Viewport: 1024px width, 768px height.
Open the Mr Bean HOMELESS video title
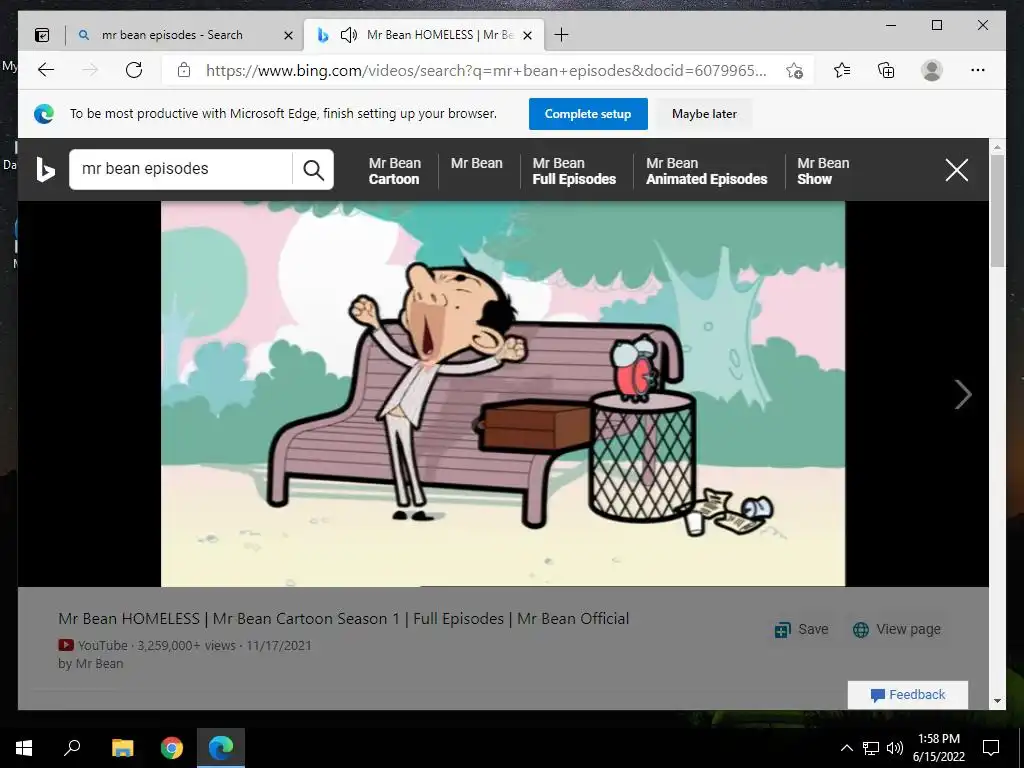(x=344, y=618)
